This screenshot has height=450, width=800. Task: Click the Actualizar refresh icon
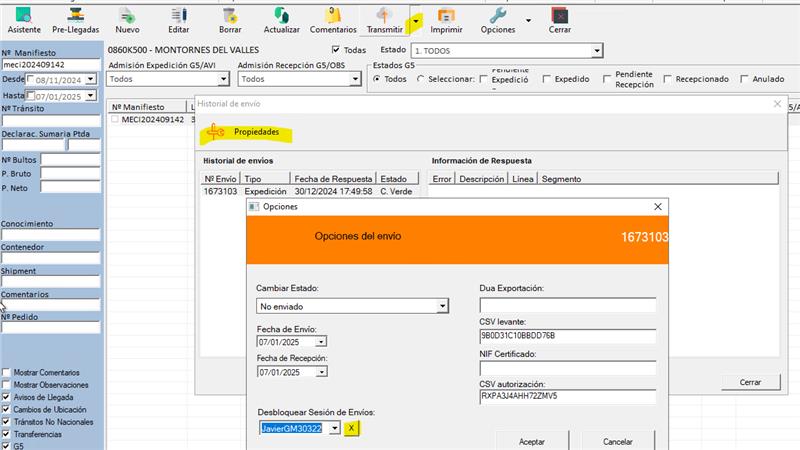pos(281,18)
